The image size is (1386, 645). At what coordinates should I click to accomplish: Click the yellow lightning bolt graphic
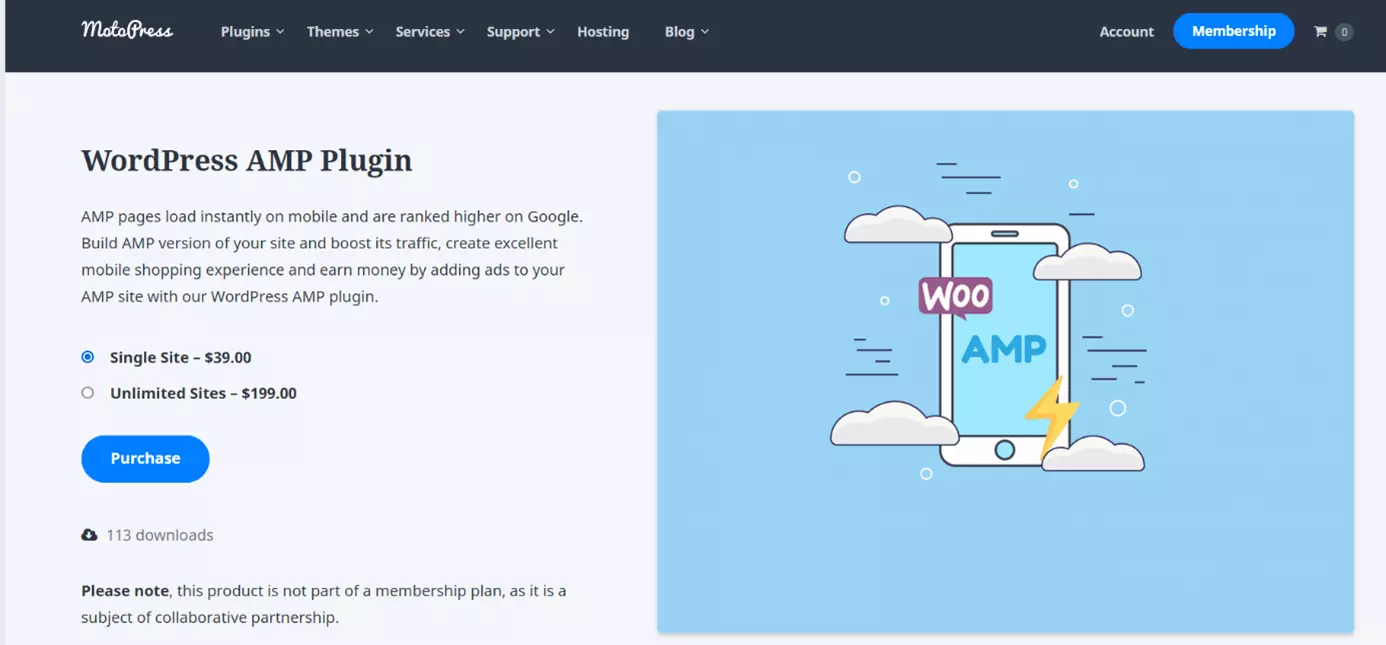tap(1050, 414)
